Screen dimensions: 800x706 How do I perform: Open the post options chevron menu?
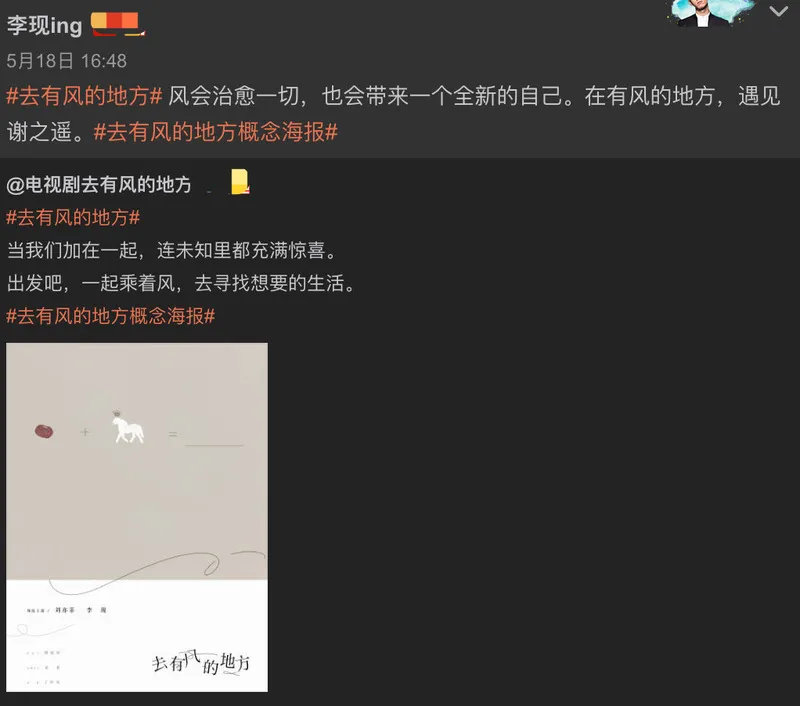[779, 11]
